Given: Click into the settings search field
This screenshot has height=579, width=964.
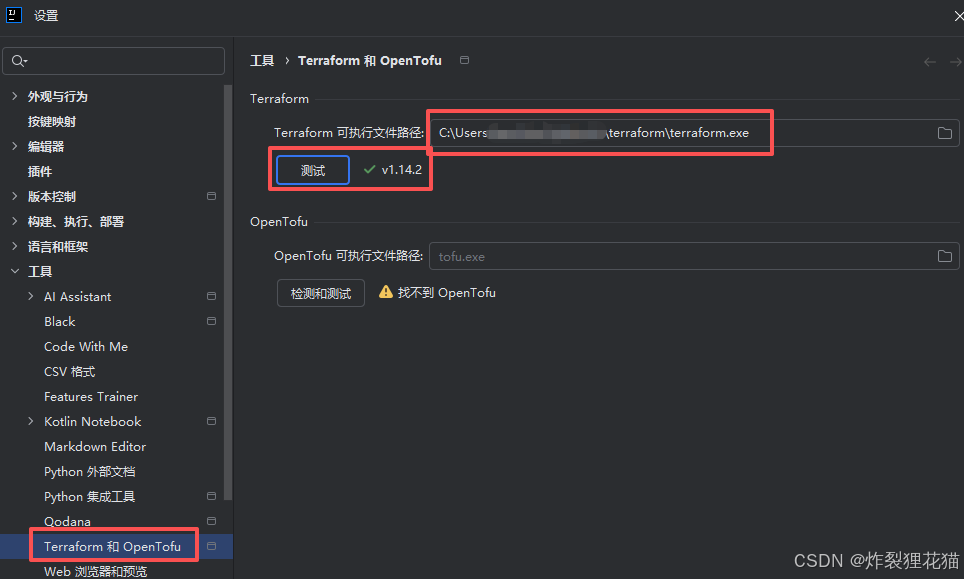Looking at the screenshot, I should (114, 61).
